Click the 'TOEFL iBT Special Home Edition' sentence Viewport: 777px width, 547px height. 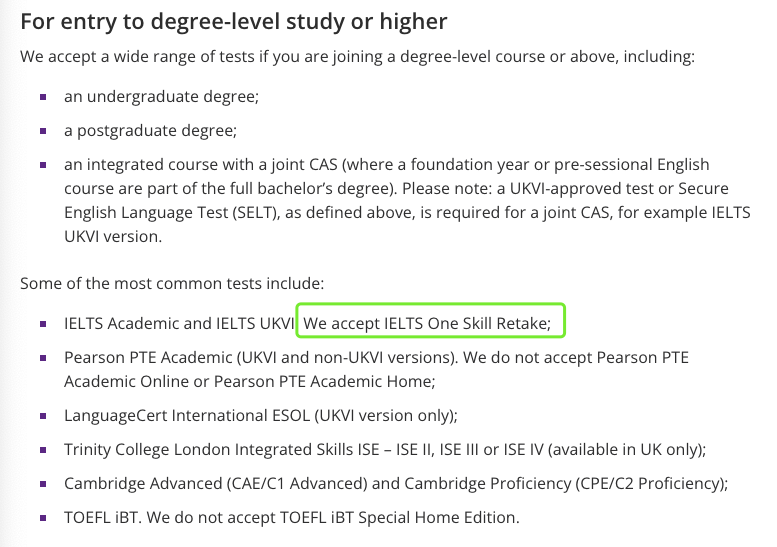point(333,517)
